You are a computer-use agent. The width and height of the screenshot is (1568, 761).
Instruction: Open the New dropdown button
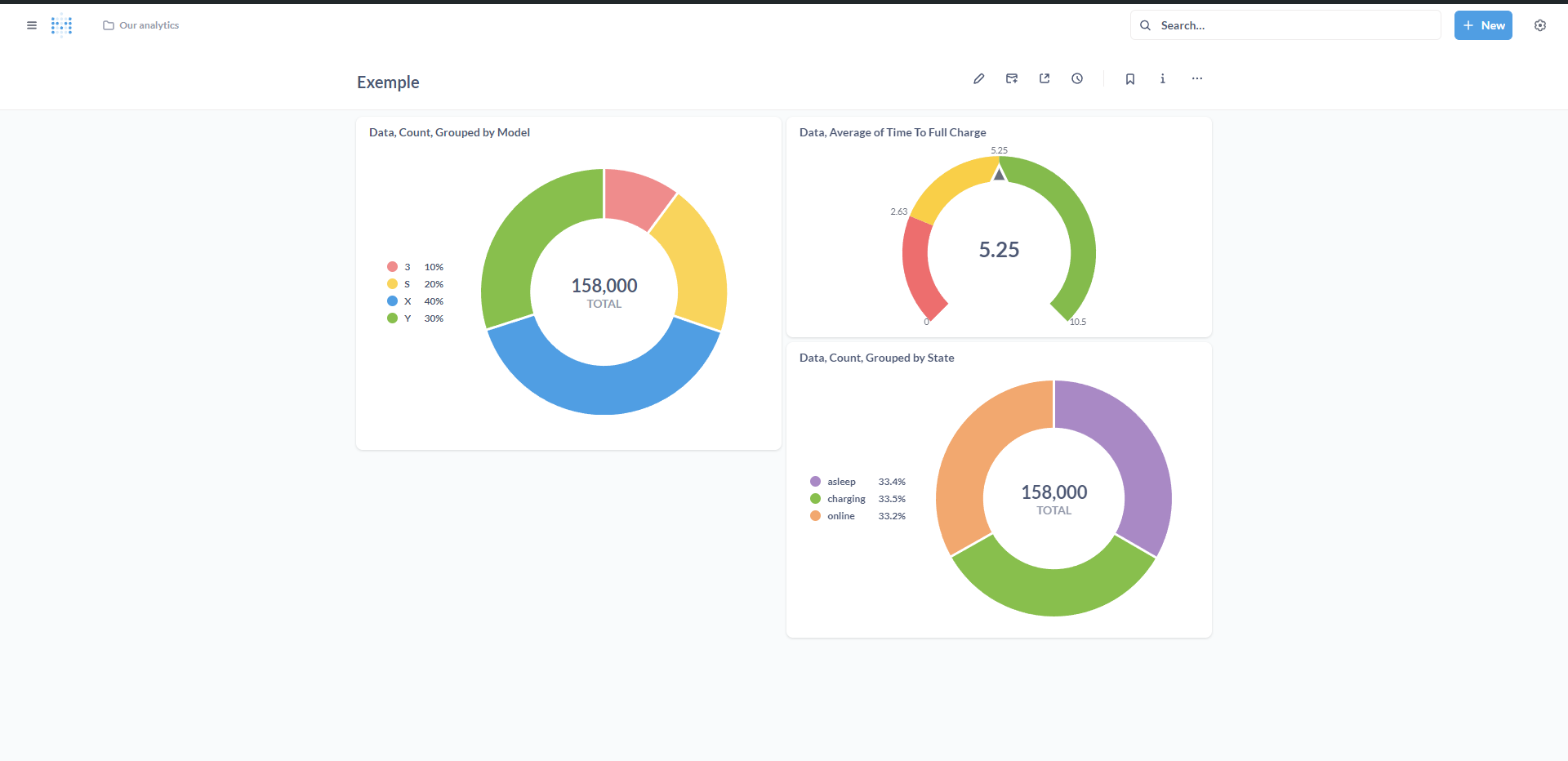pyautogui.click(x=1483, y=25)
